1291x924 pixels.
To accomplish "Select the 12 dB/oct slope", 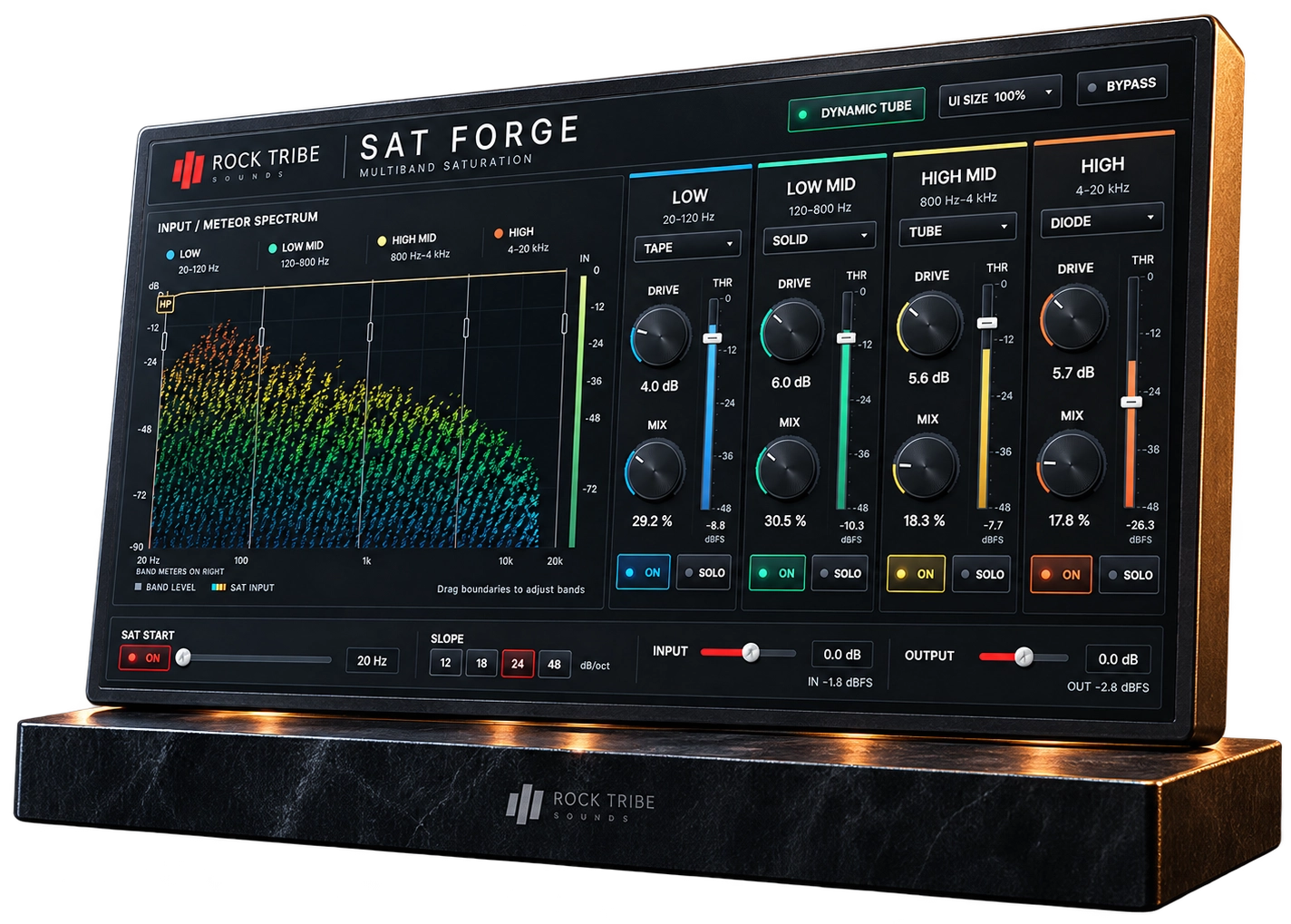I will tap(445, 663).
